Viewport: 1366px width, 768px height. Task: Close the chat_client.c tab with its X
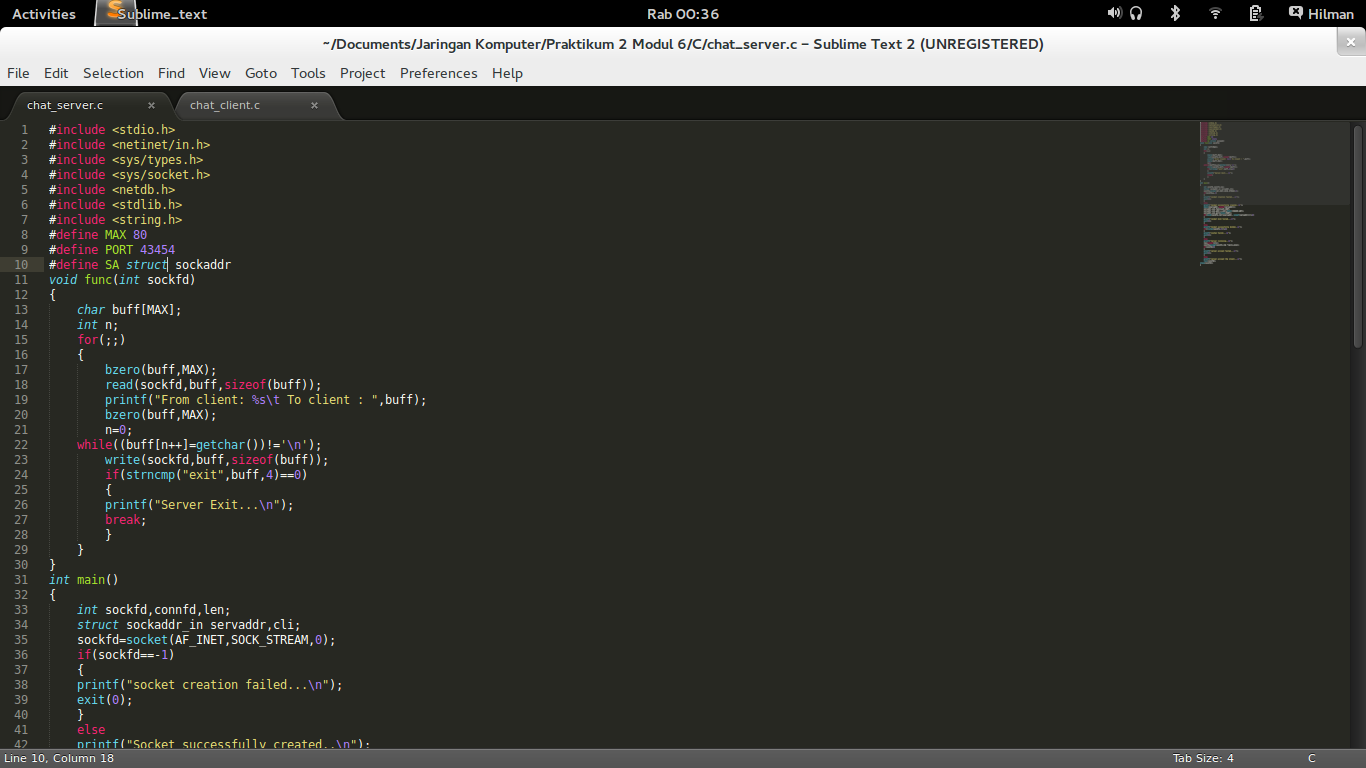click(x=314, y=104)
